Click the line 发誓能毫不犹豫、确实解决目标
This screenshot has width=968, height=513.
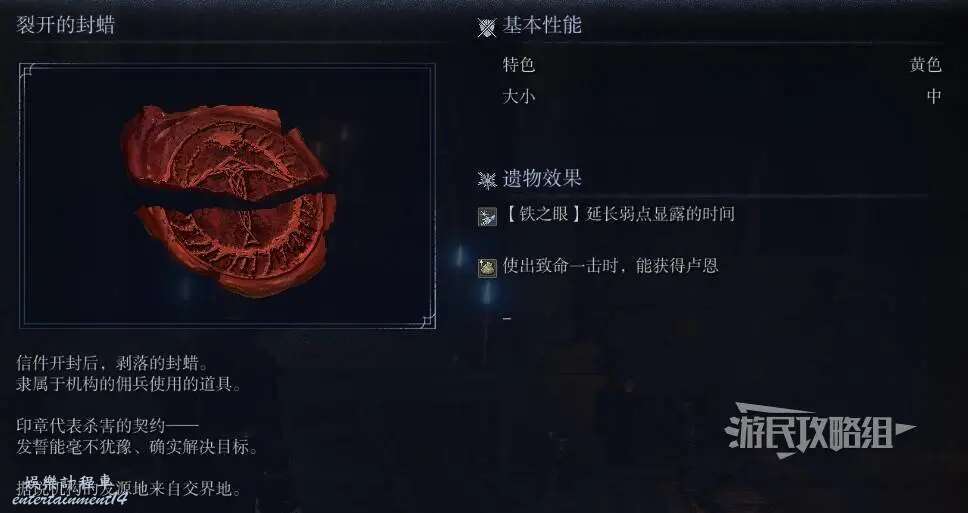(x=137, y=447)
